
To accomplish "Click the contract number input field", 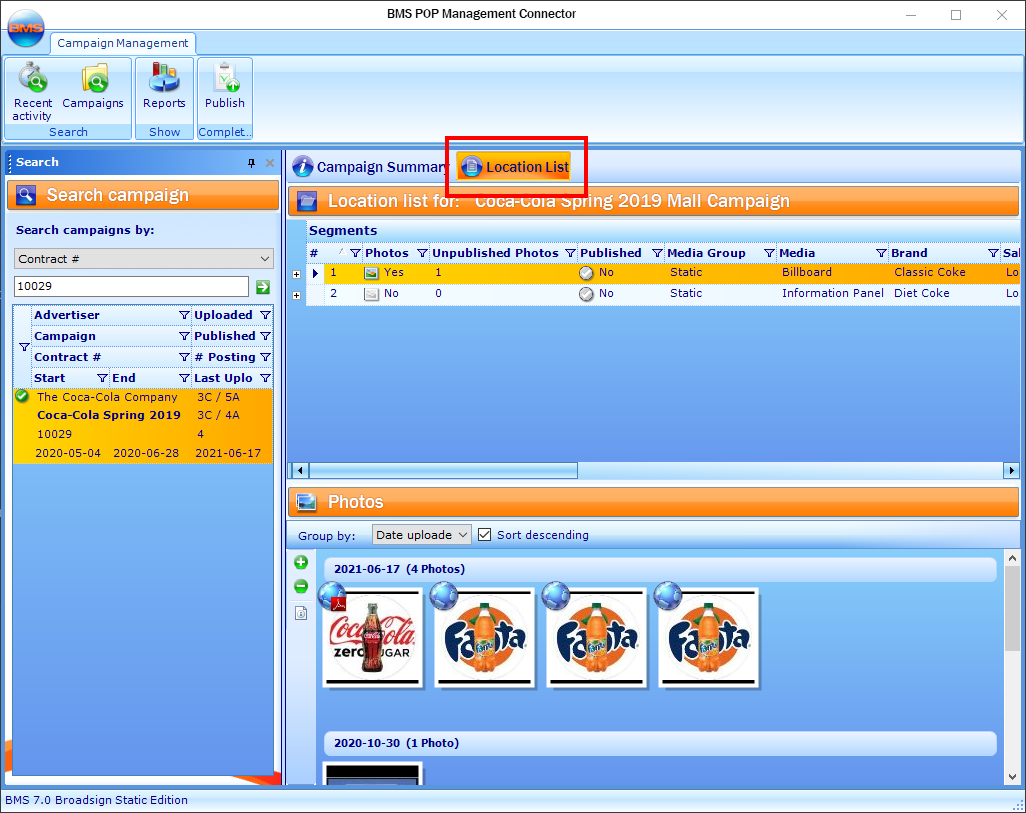I will [132, 287].
